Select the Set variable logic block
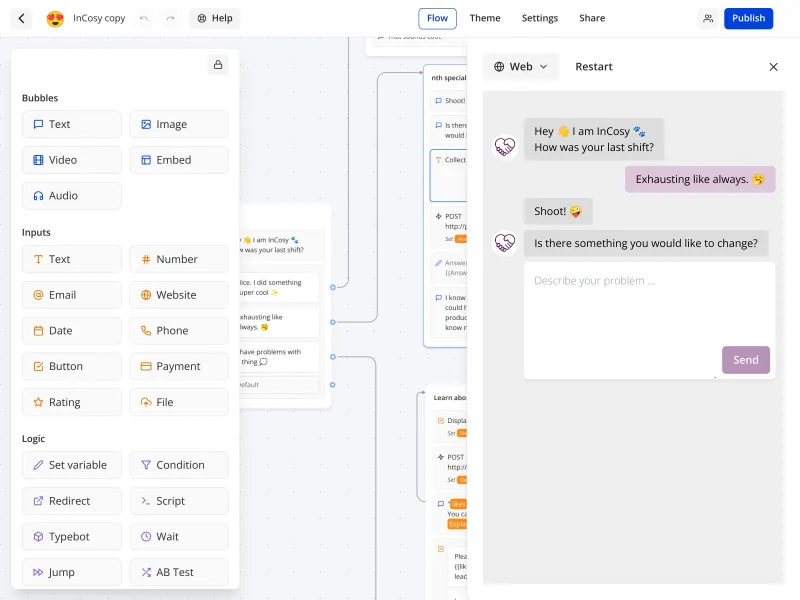 [x=72, y=465]
